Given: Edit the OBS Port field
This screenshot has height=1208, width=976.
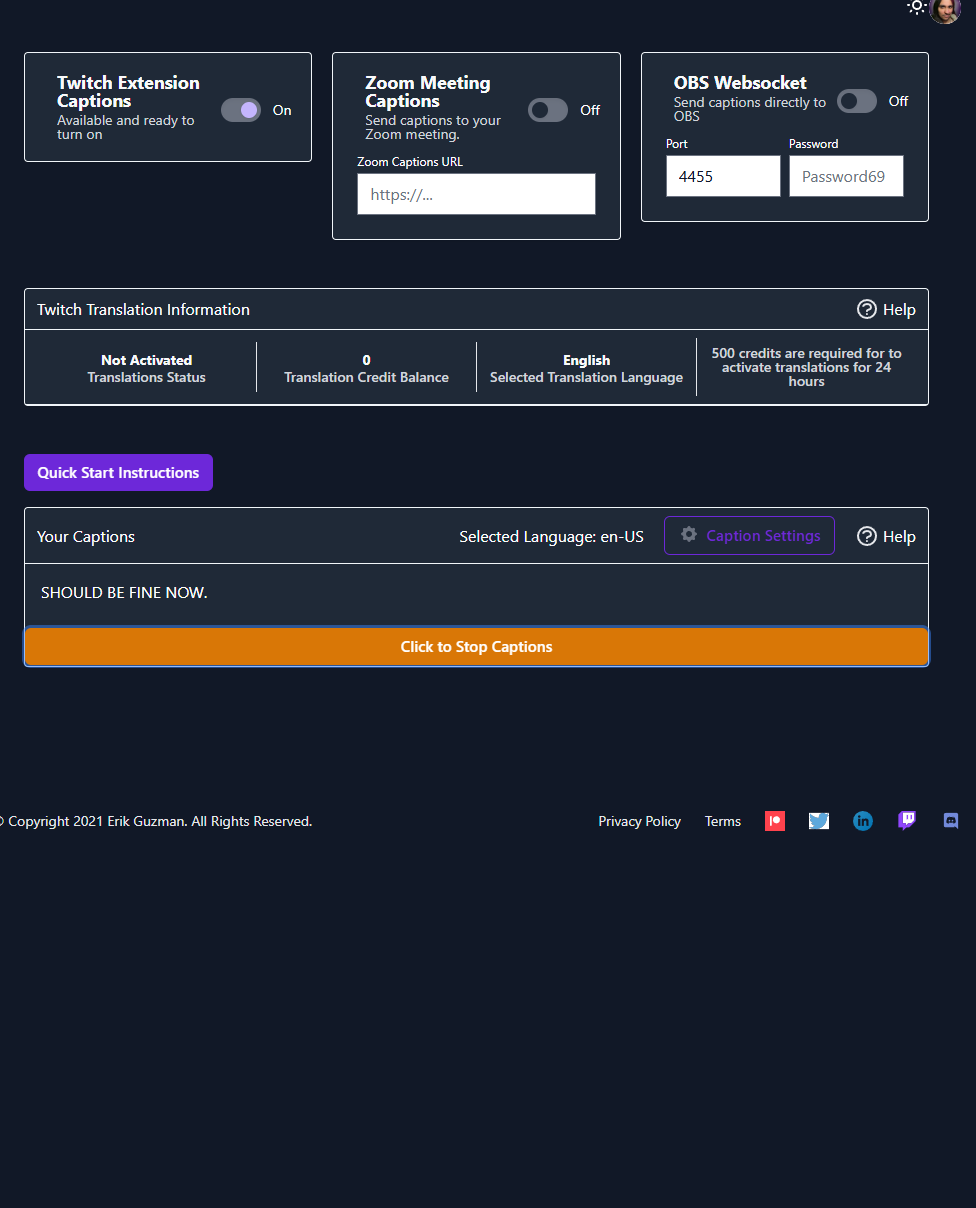Looking at the screenshot, I should click(x=723, y=176).
